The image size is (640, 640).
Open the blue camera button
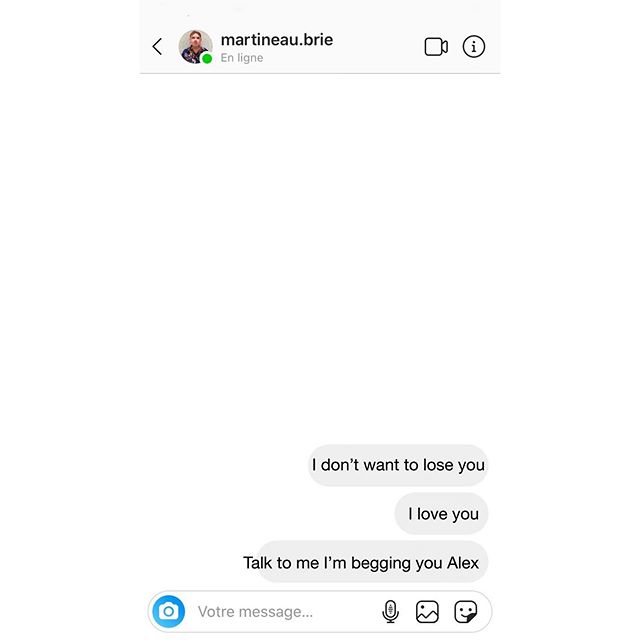click(x=169, y=611)
